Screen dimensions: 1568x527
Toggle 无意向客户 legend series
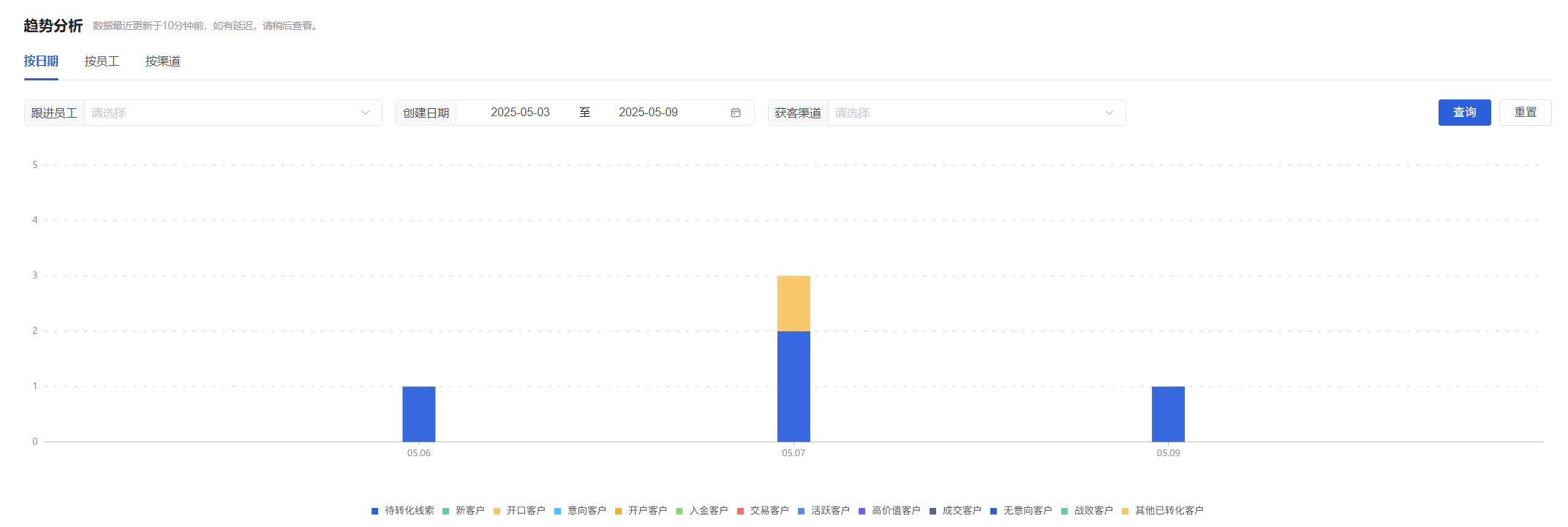pos(1021,510)
